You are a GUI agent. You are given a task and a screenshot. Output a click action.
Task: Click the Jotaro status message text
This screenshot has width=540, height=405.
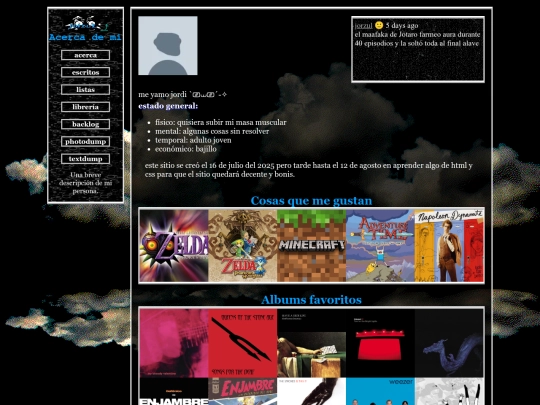pyautogui.click(x=417, y=39)
